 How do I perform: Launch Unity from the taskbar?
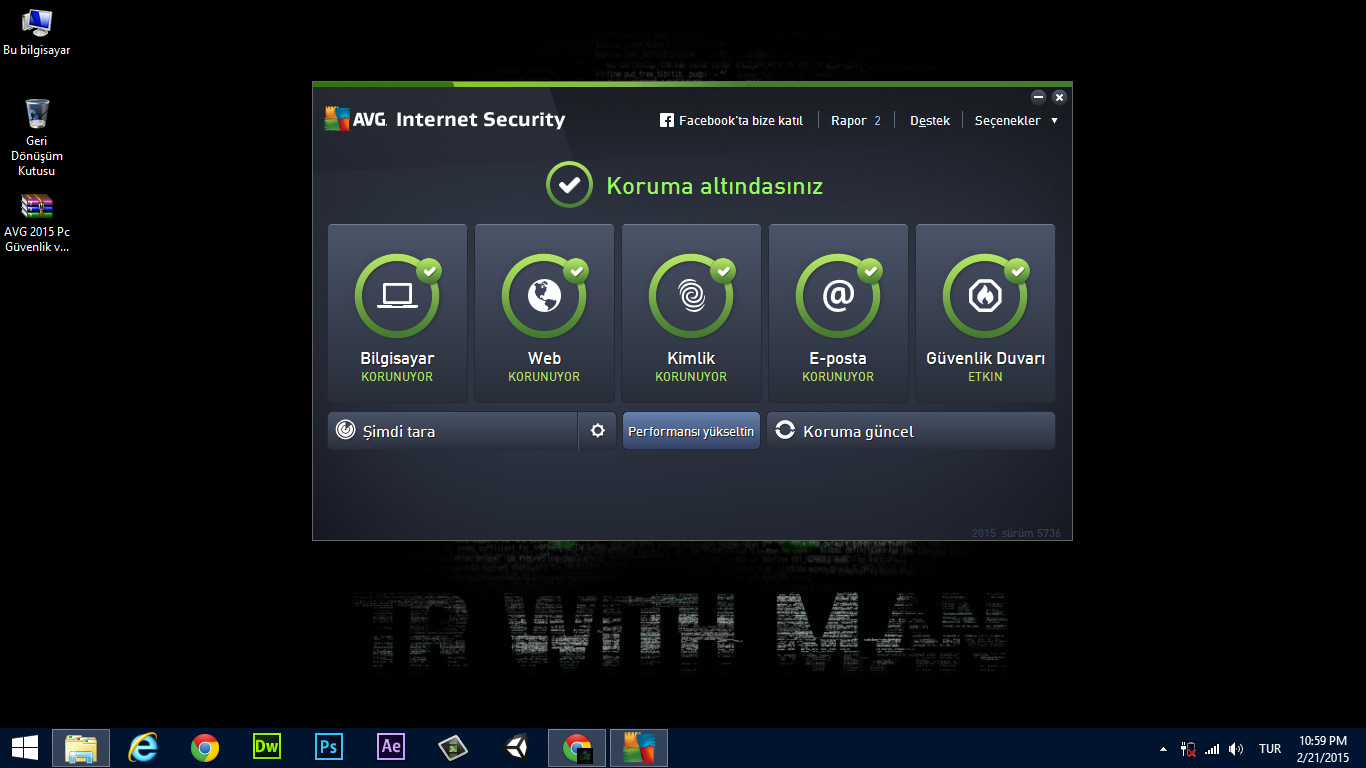coord(516,747)
